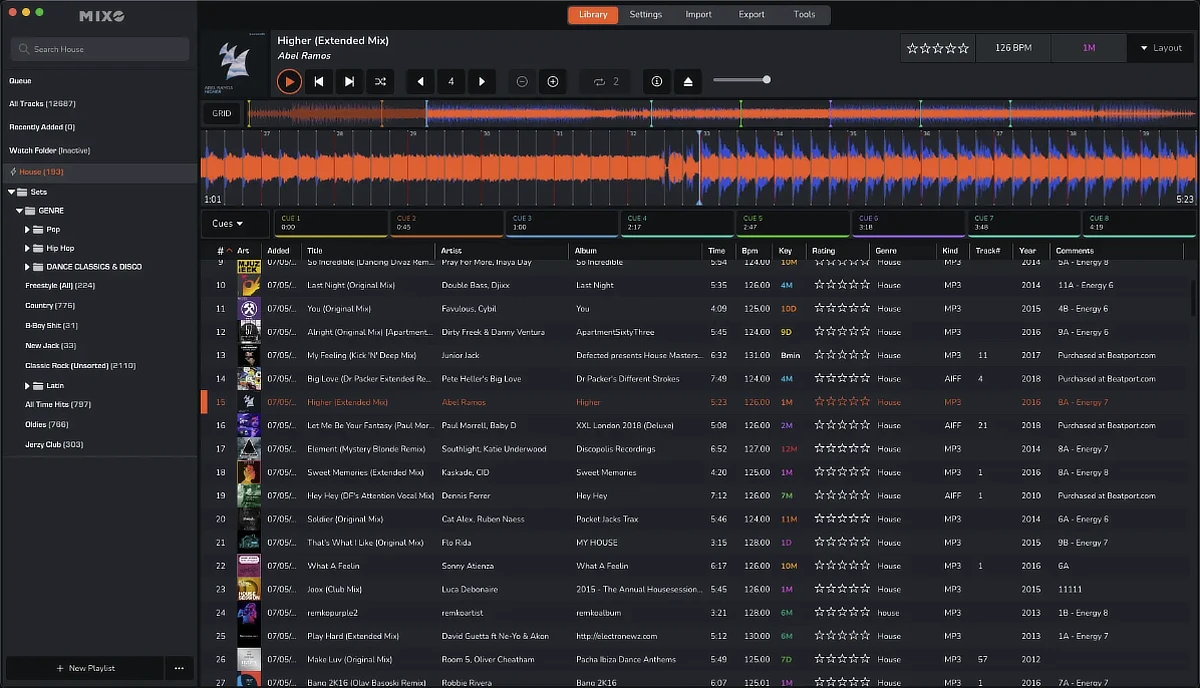Expand the Pop folder
The image size is (1200, 688).
tap(27, 230)
